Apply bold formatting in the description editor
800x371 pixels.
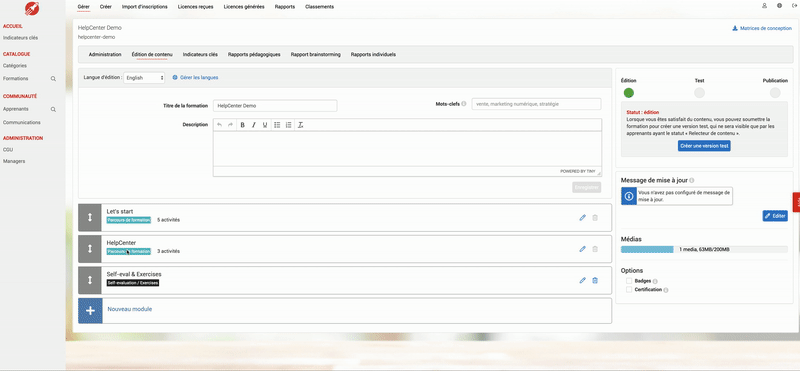[x=242, y=125]
